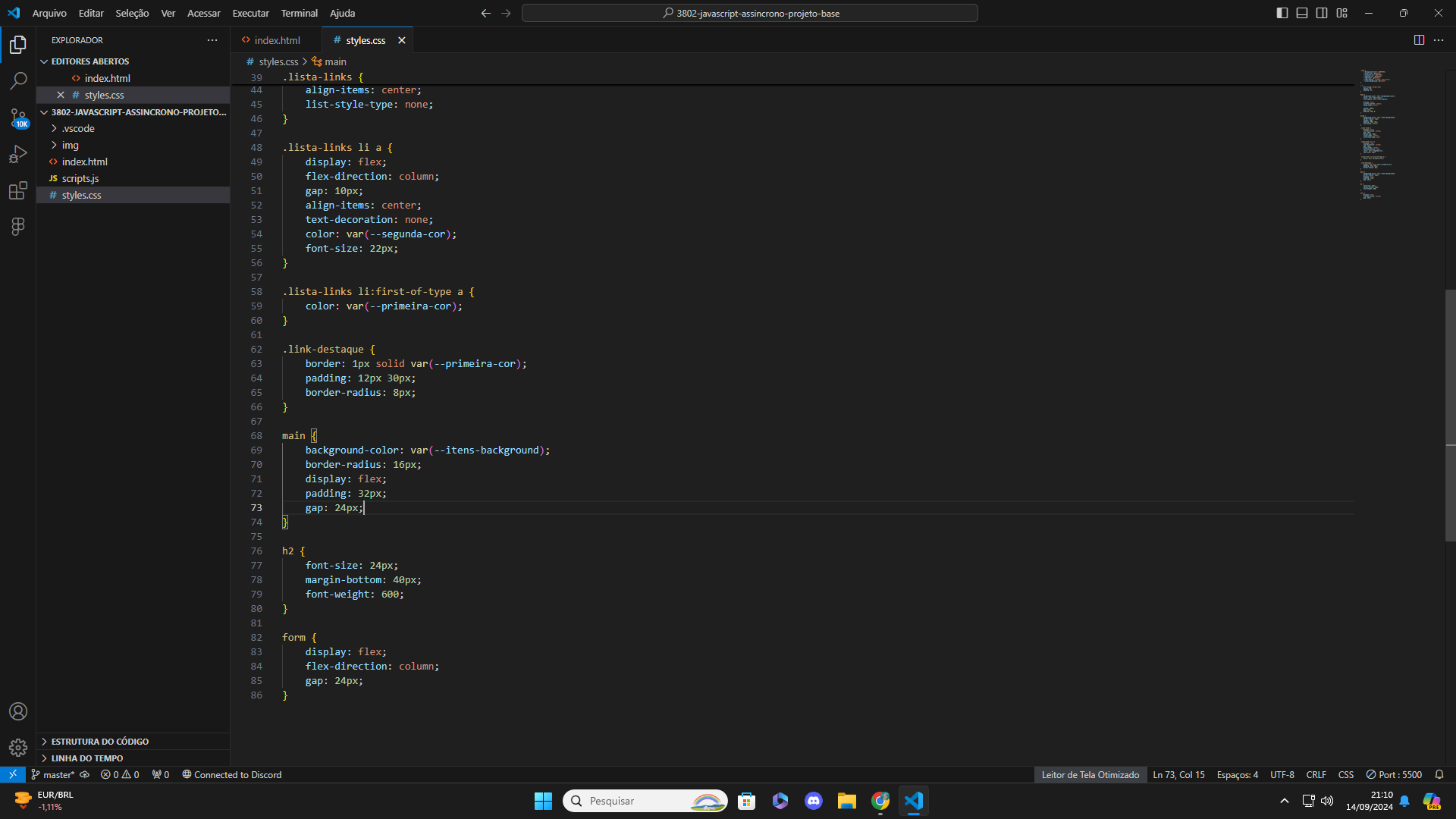
Task: Toggle the Secondary Side Bar visibility
Action: tap(1322, 13)
